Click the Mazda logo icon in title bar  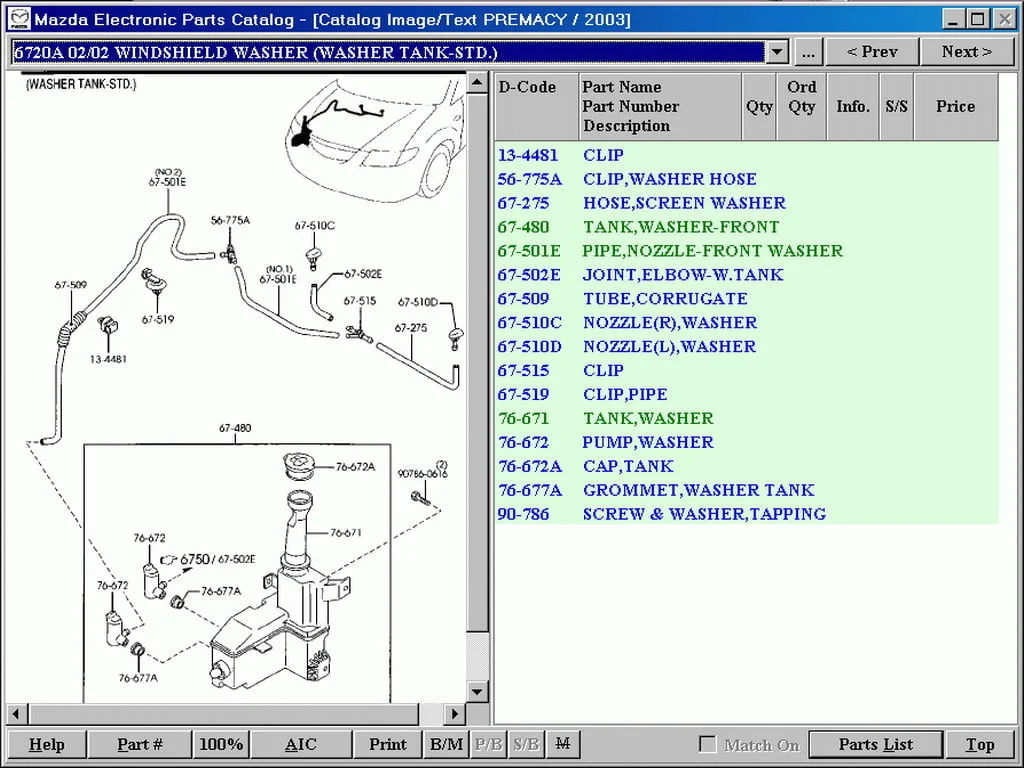pyautogui.click(x=20, y=19)
